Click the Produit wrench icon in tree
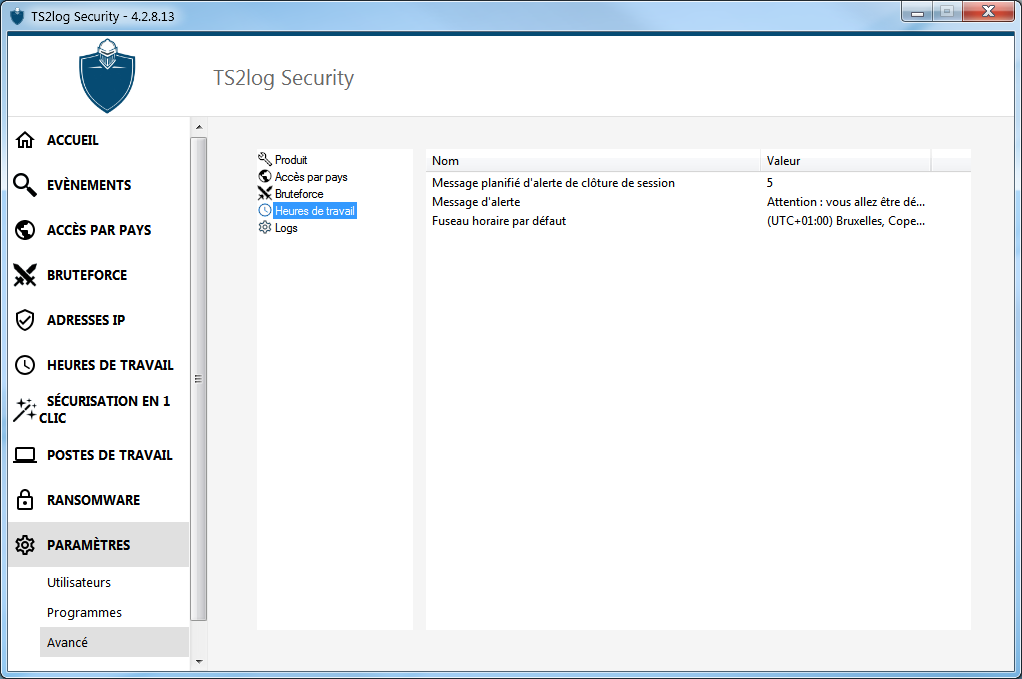1022x679 pixels. pos(265,159)
